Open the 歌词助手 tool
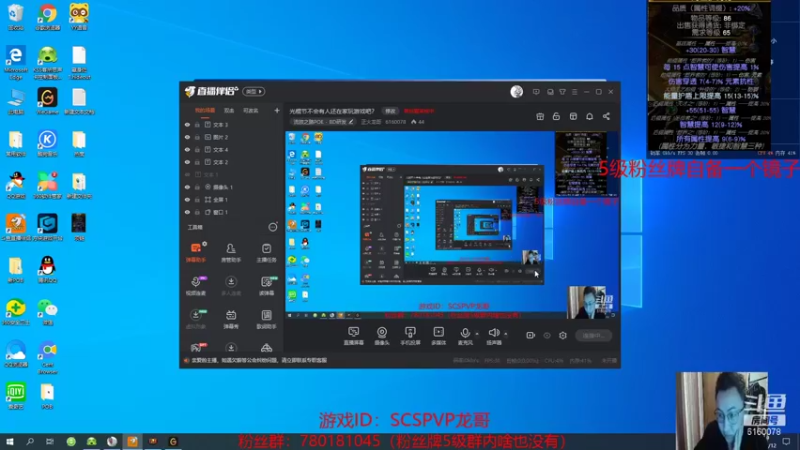 [x=266, y=319]
